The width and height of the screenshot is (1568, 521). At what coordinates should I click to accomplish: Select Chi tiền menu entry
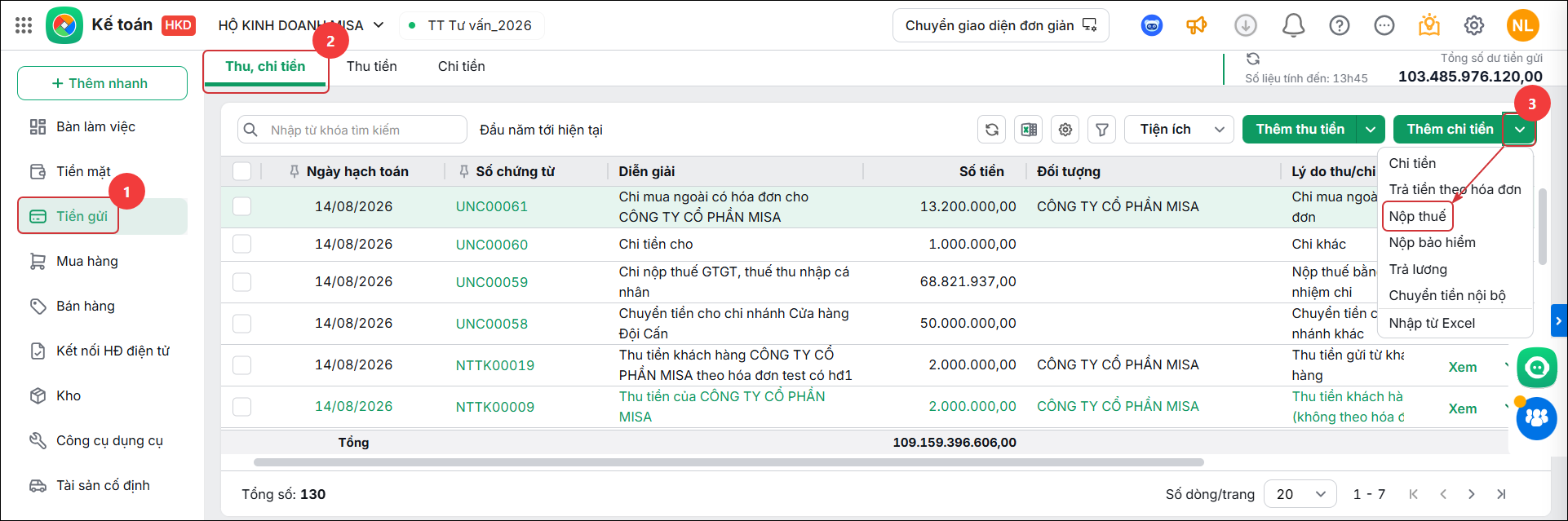coord(1412,163)
